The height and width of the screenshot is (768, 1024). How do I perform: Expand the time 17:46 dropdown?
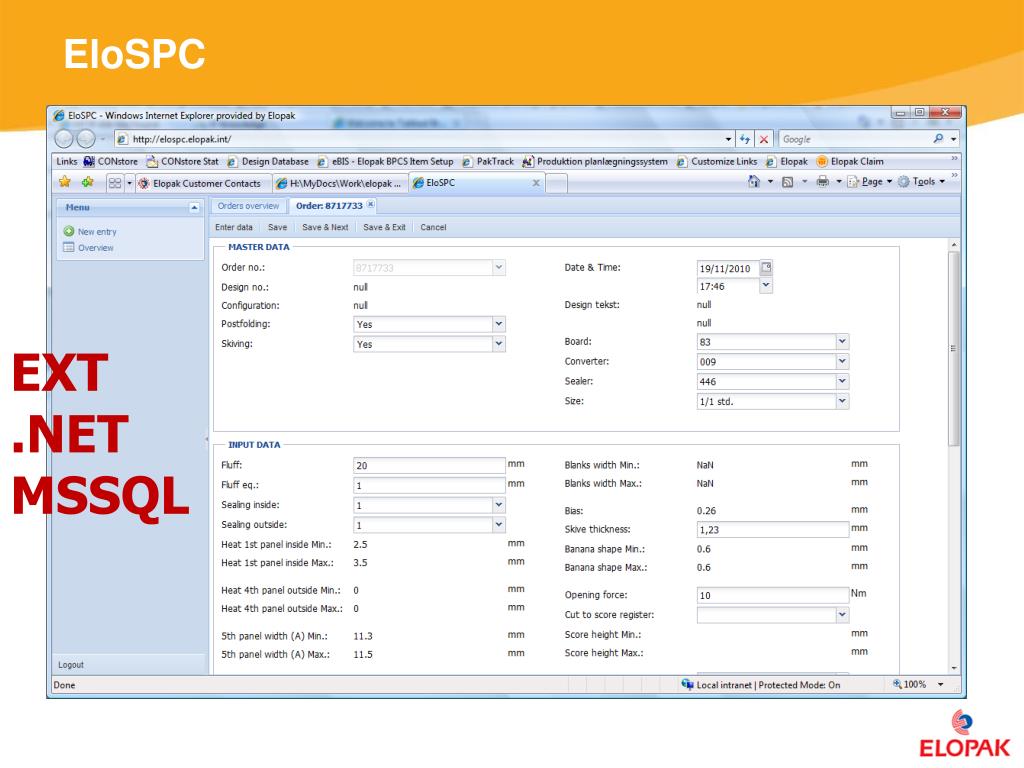pyautogui.click(x=766, y=285)
